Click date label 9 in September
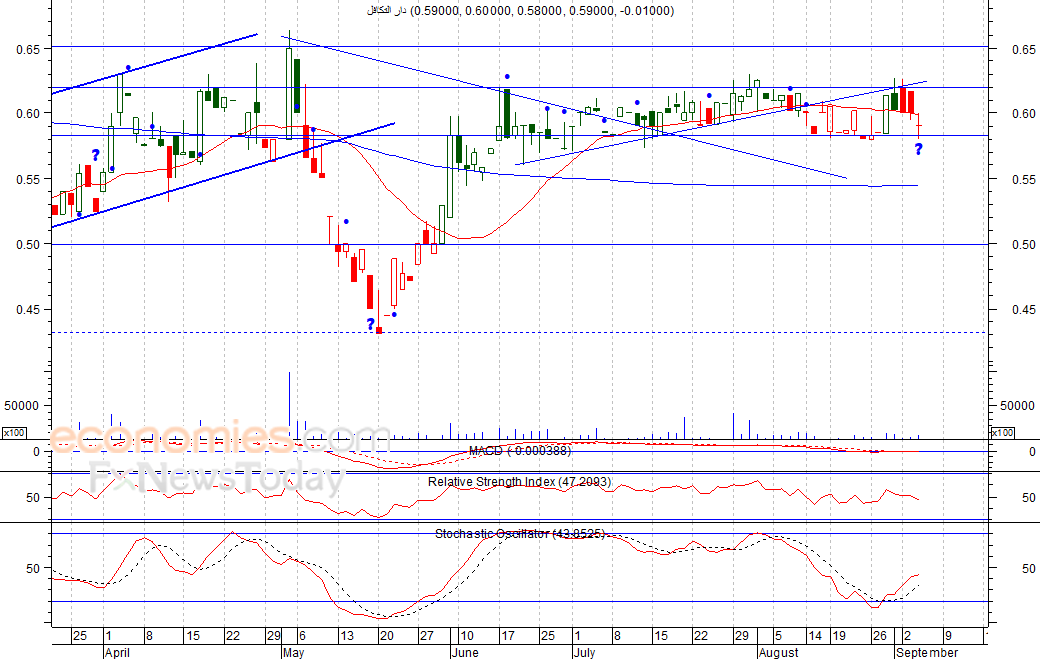The width and height of the screenshot is (1040, 659). click(947, 636)
